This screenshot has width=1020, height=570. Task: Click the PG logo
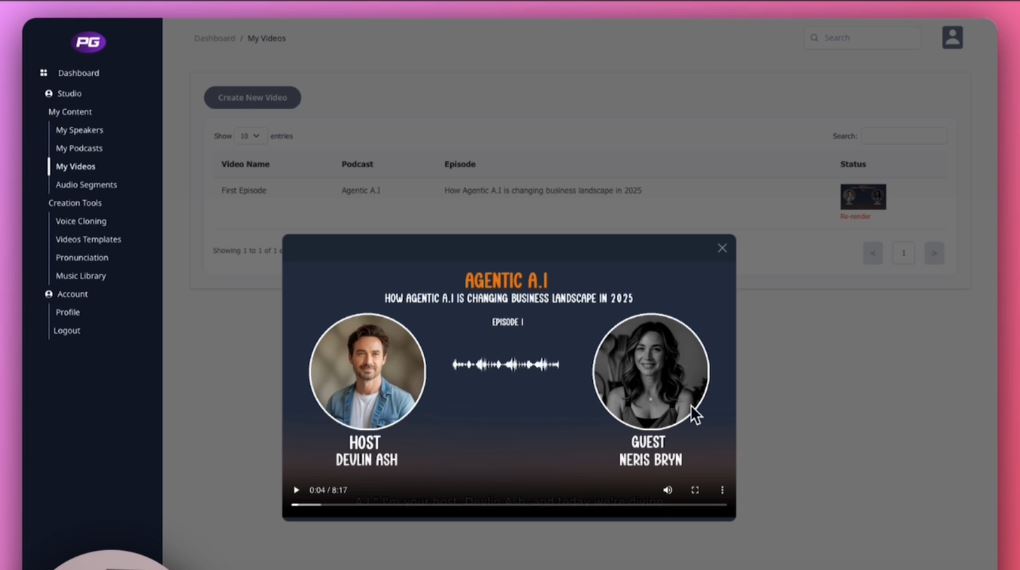(x=88, y=42)
